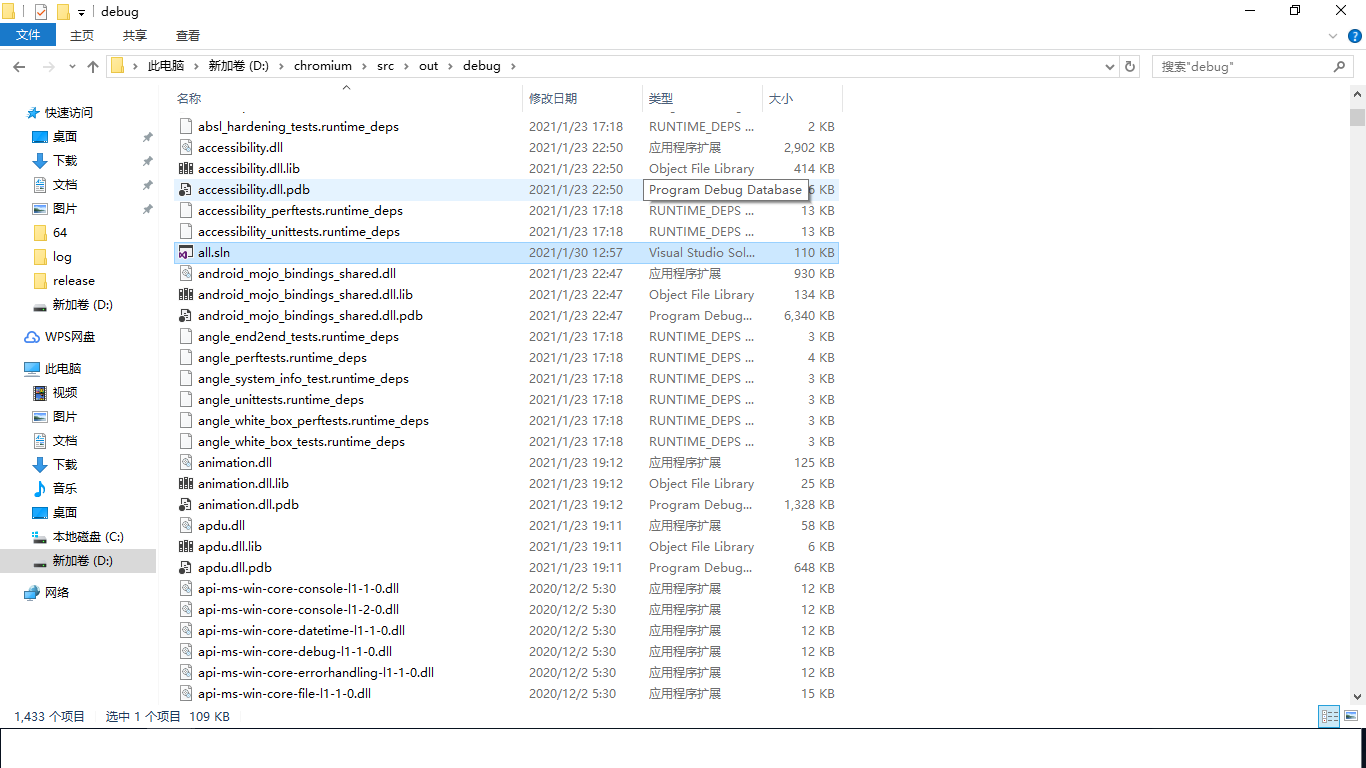Select the all.sln file
Screen dimensions: 1366x768
click(215, 252)
